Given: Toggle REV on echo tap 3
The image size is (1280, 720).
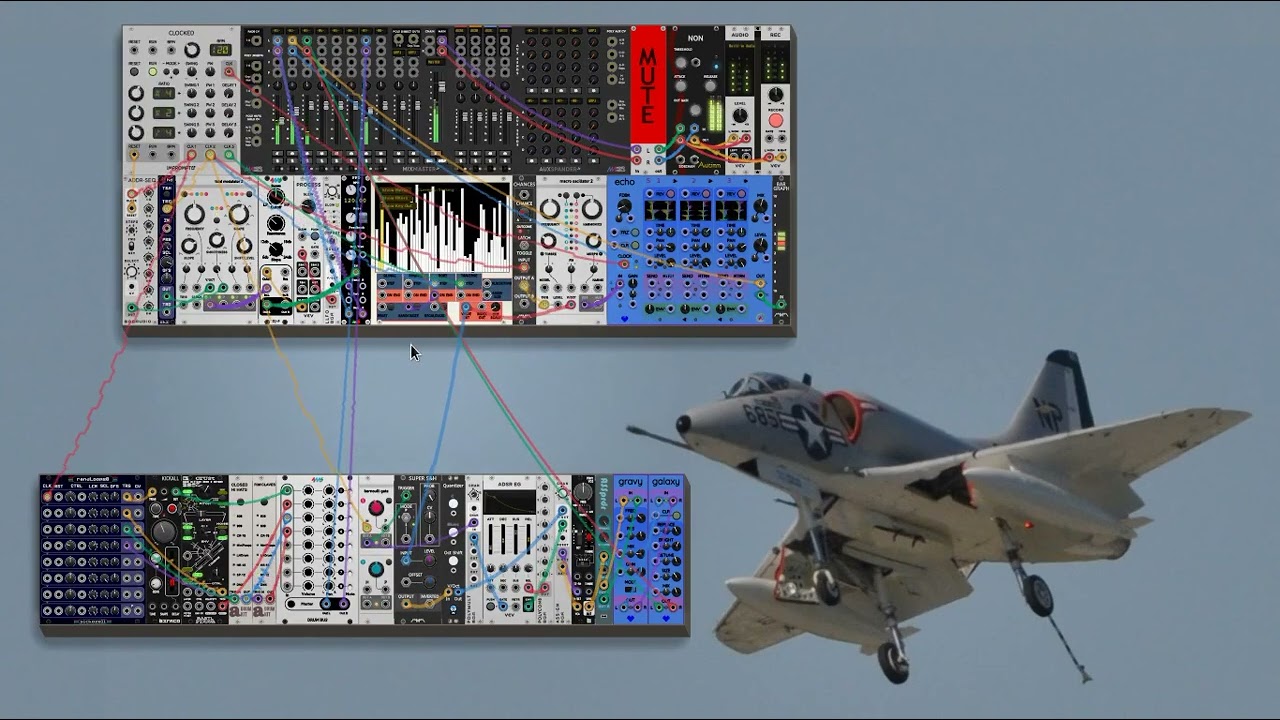Looking at the screenshot, I should pos(741,194).
